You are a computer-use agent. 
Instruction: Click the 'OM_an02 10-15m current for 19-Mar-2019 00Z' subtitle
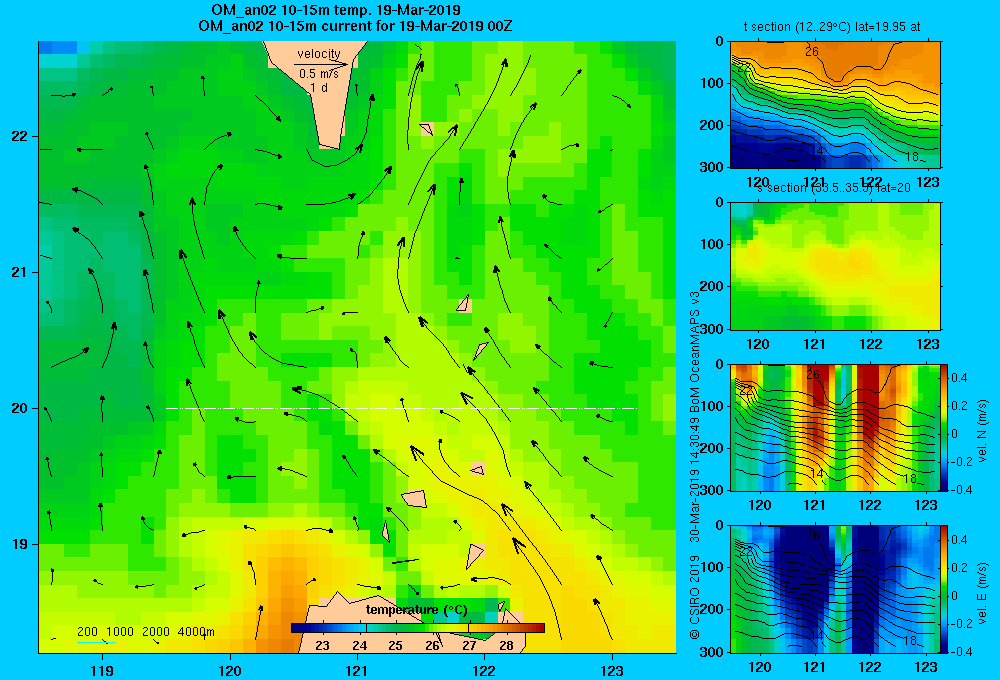tap(355, 26)
